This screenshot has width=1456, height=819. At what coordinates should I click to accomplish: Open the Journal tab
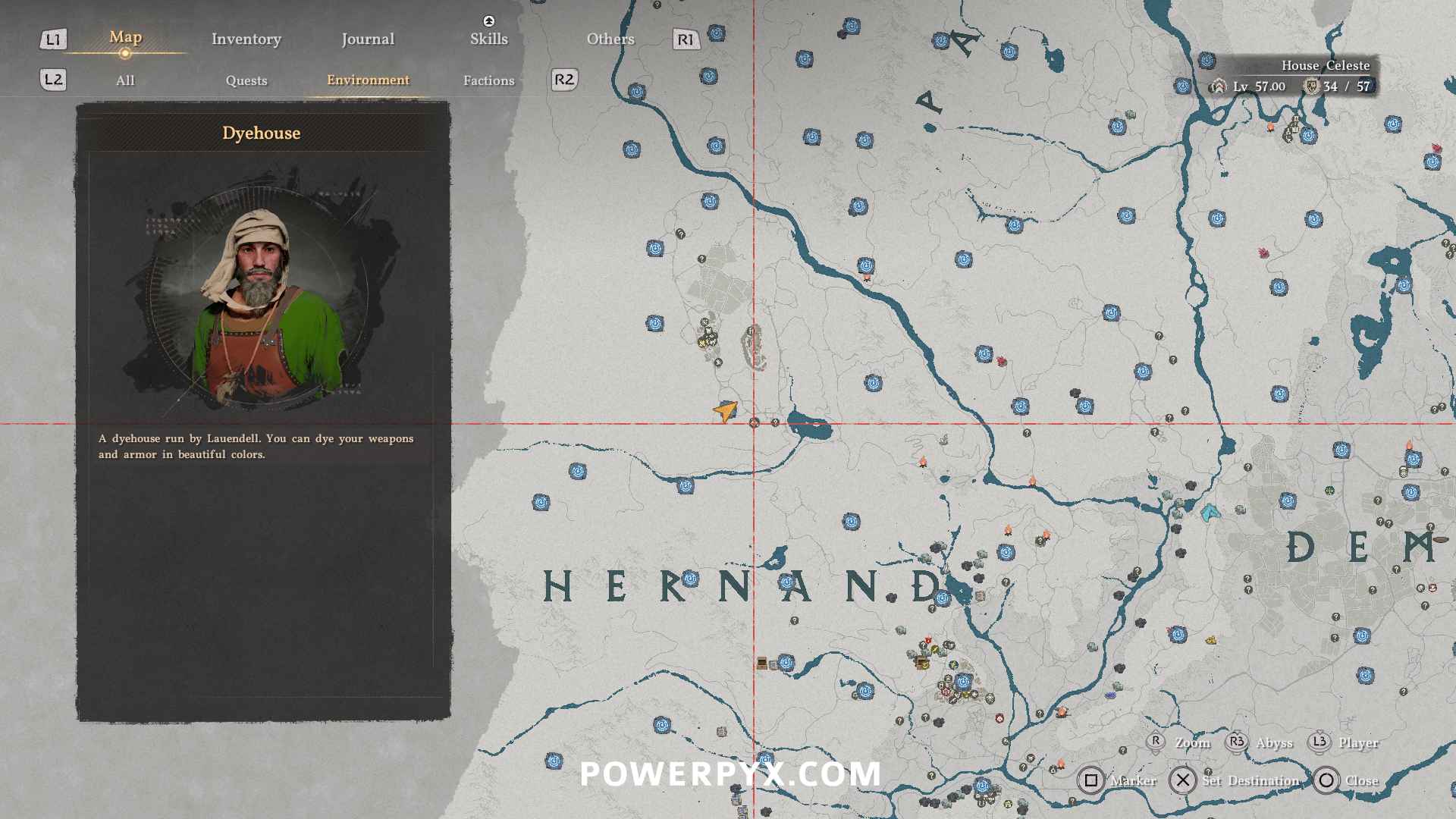click(x=367, y=39)
